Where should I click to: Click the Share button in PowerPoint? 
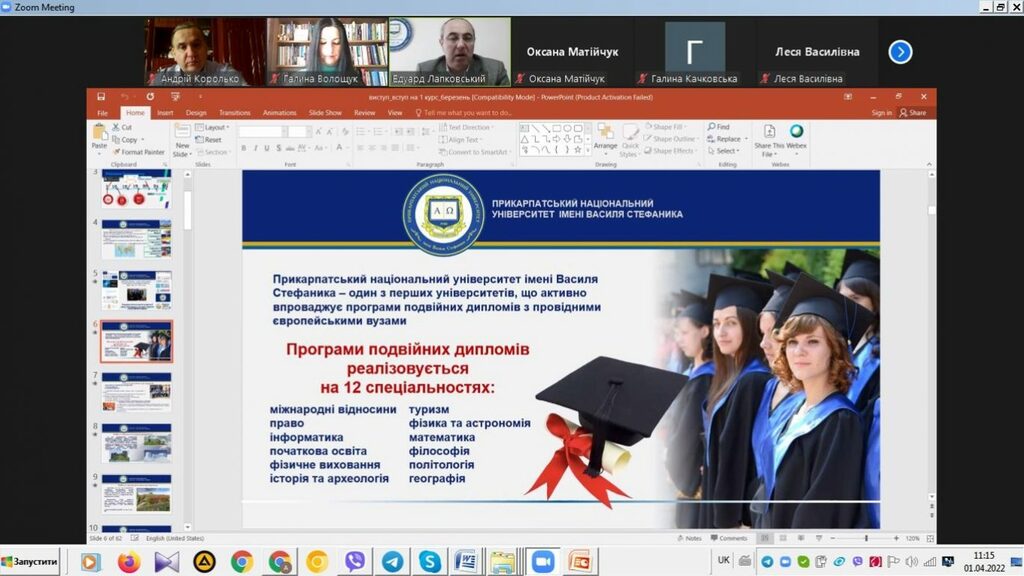click(x=913, y=113)
